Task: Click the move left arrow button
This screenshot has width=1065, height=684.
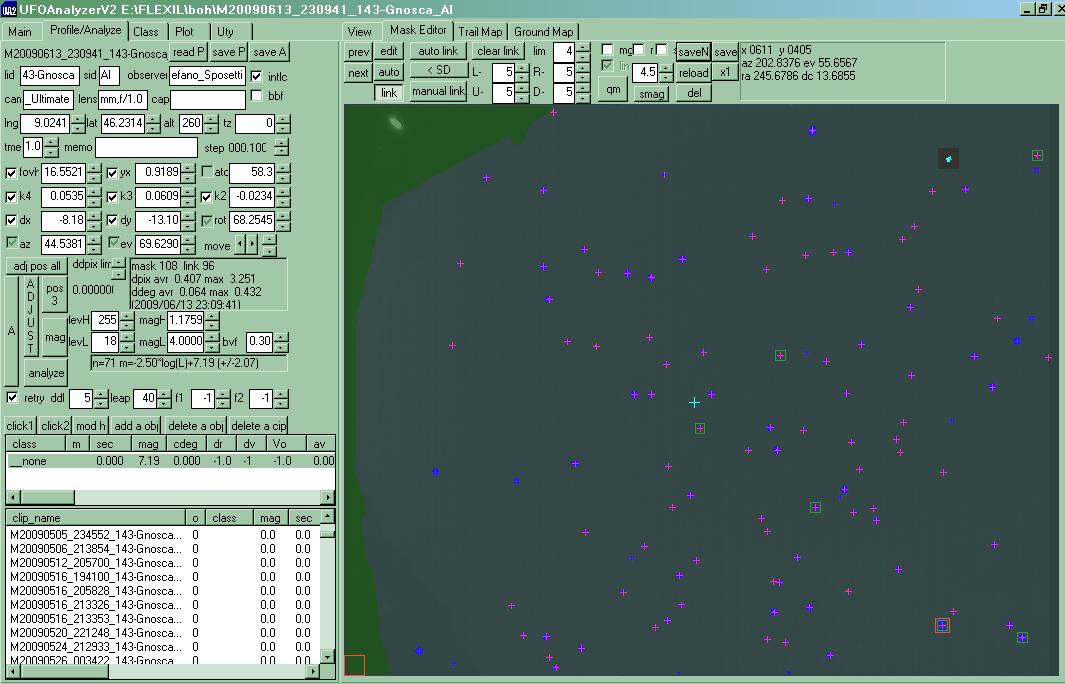Action: (x=239, y=245)
